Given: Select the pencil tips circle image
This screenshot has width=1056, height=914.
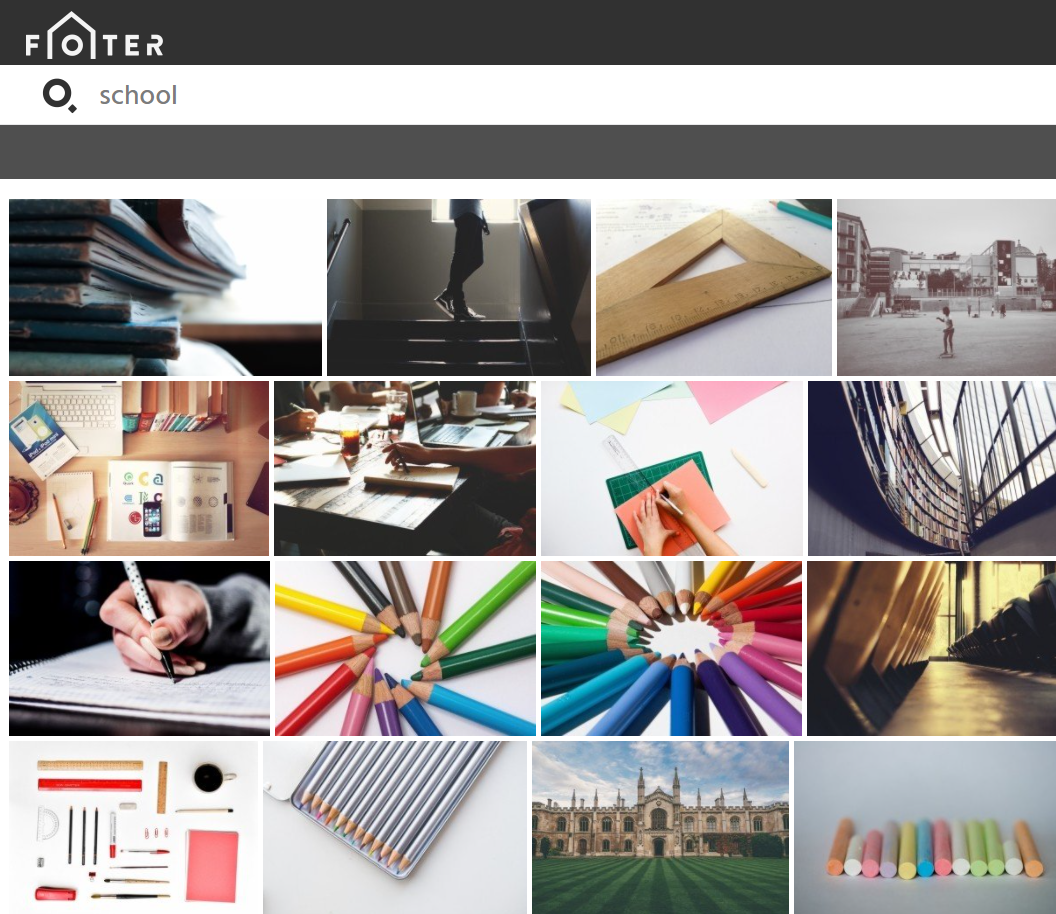Looking at the screenshot, I should pos(671,648).
